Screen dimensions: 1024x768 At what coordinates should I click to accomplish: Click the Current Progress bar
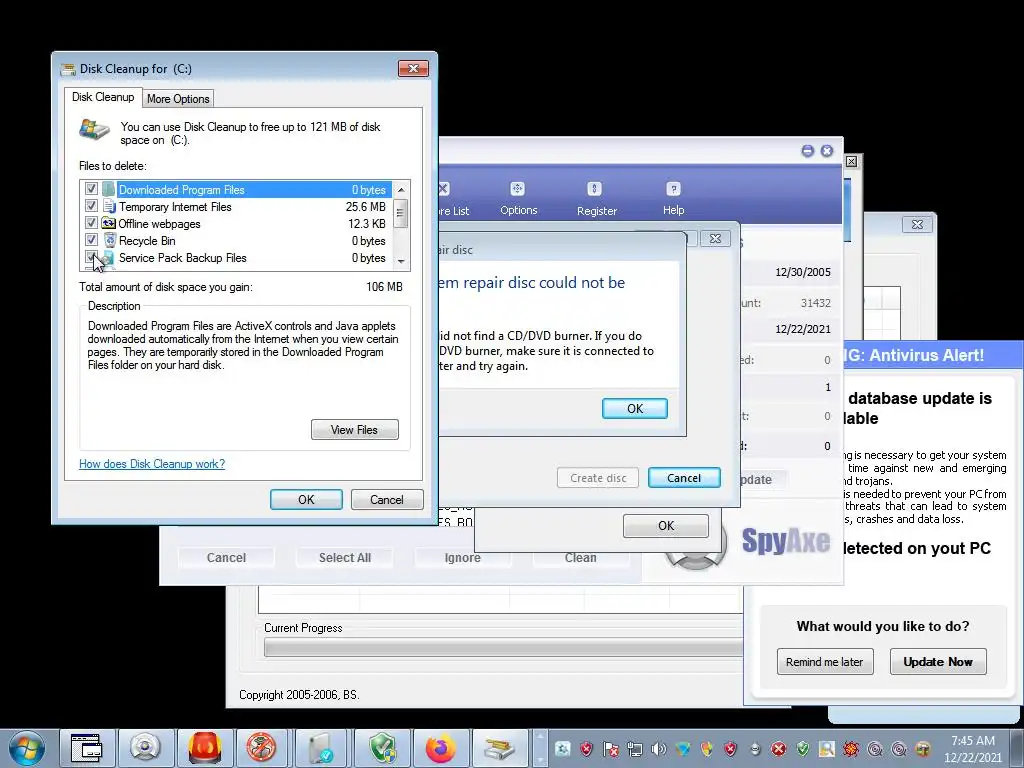(503, 648)
